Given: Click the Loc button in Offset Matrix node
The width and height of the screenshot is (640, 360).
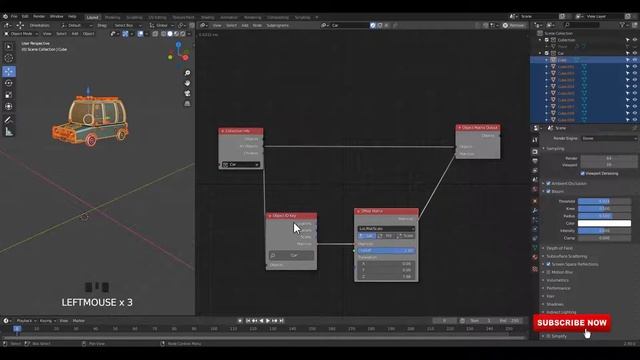Looking at the screenshot, I should [x=367, y=236].
